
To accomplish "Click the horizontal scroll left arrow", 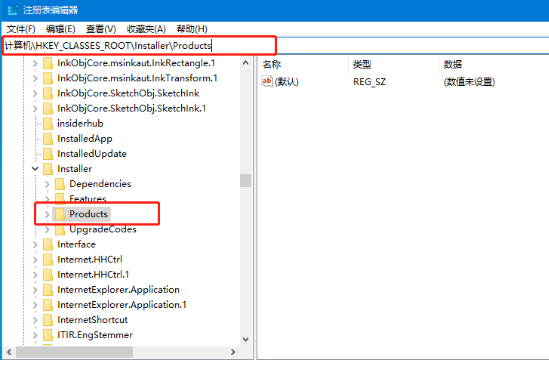I will [x=9, y=352].
